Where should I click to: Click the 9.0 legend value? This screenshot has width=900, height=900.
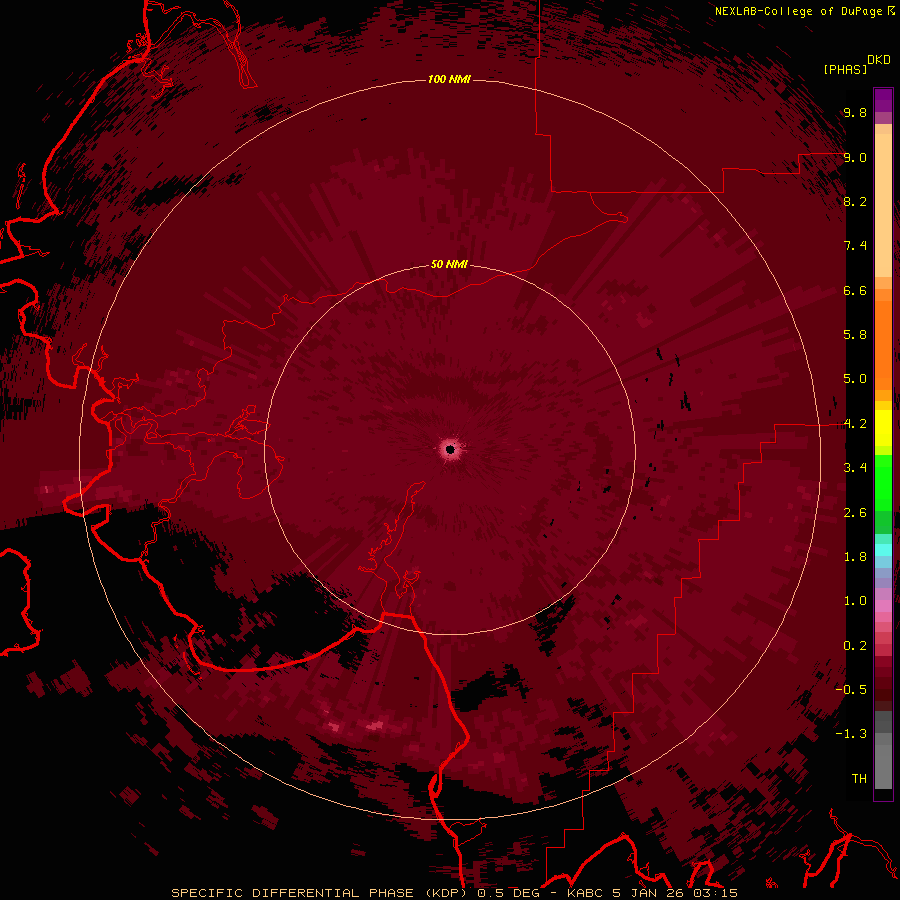tap(855, 157)
